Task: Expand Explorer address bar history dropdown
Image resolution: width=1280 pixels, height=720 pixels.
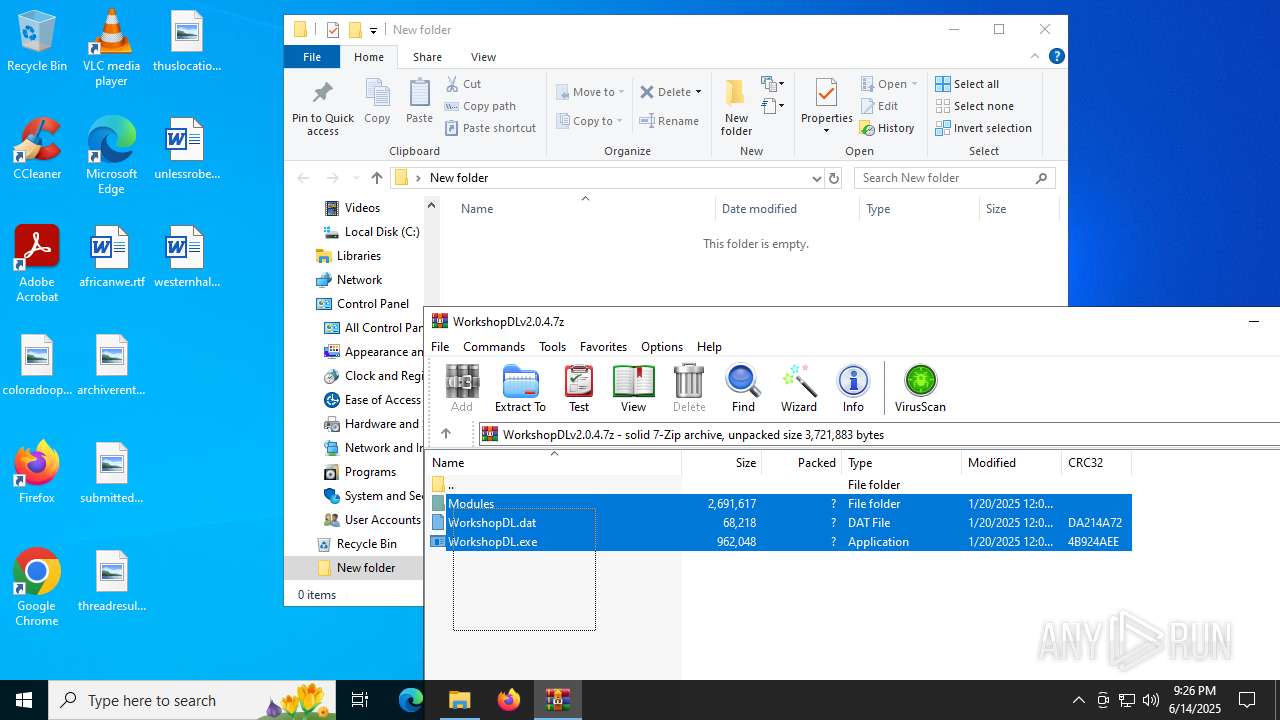Action: [816, 178]
